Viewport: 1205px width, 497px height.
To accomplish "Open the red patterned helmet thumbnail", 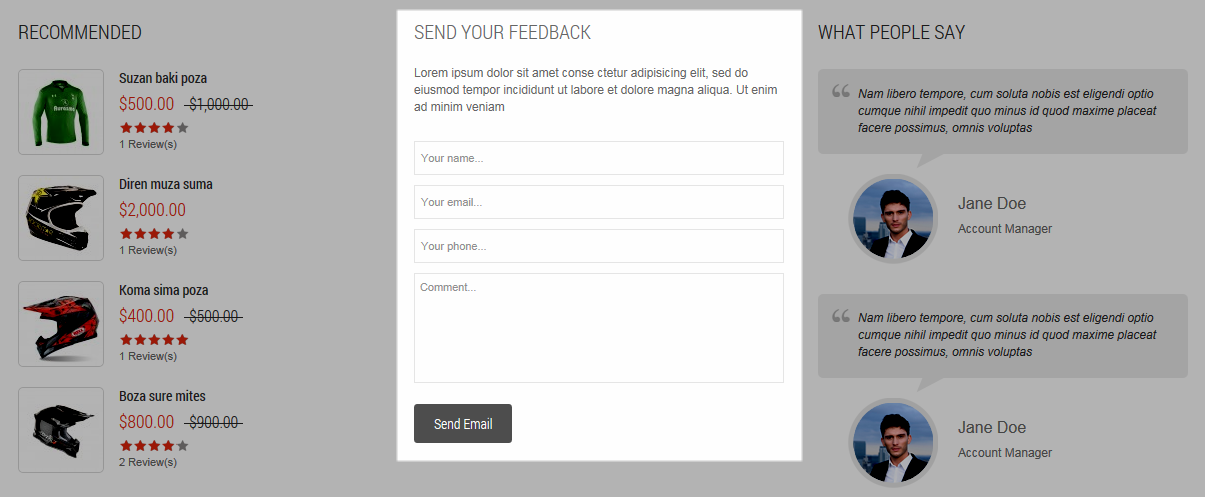I will tap(61, 324).
